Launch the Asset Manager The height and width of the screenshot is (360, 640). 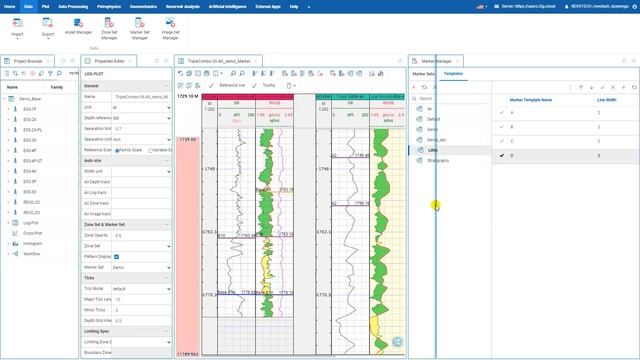point(78,26)
